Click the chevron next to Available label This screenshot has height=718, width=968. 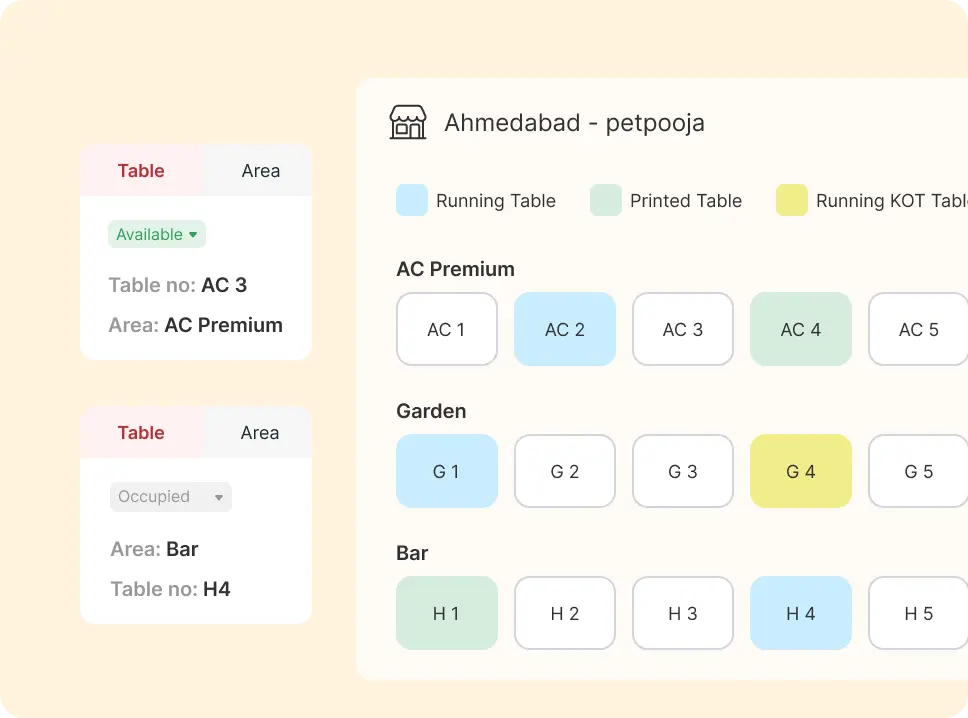192,234
